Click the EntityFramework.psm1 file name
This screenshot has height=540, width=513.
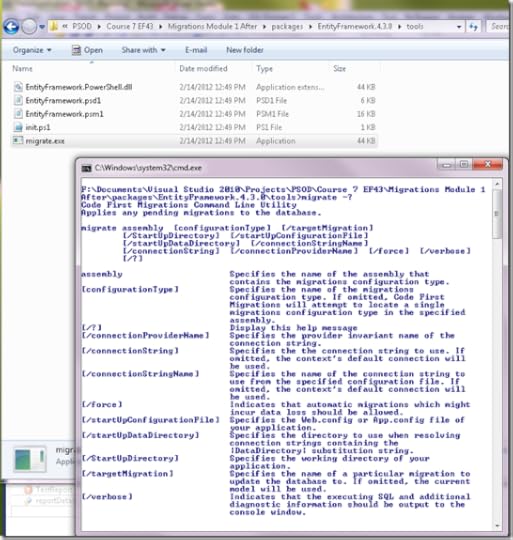coord(64,114)
